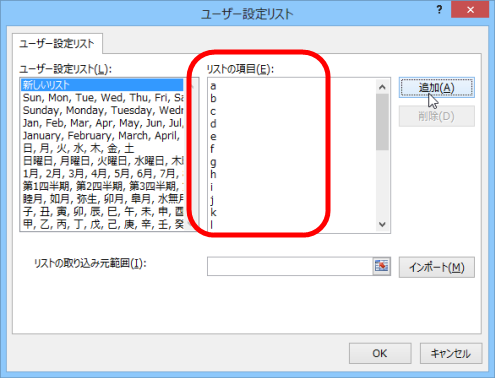This screenshot has height=378, width=495.
Task: Click entry 'f' in list entries box
Action: [212, 149]
